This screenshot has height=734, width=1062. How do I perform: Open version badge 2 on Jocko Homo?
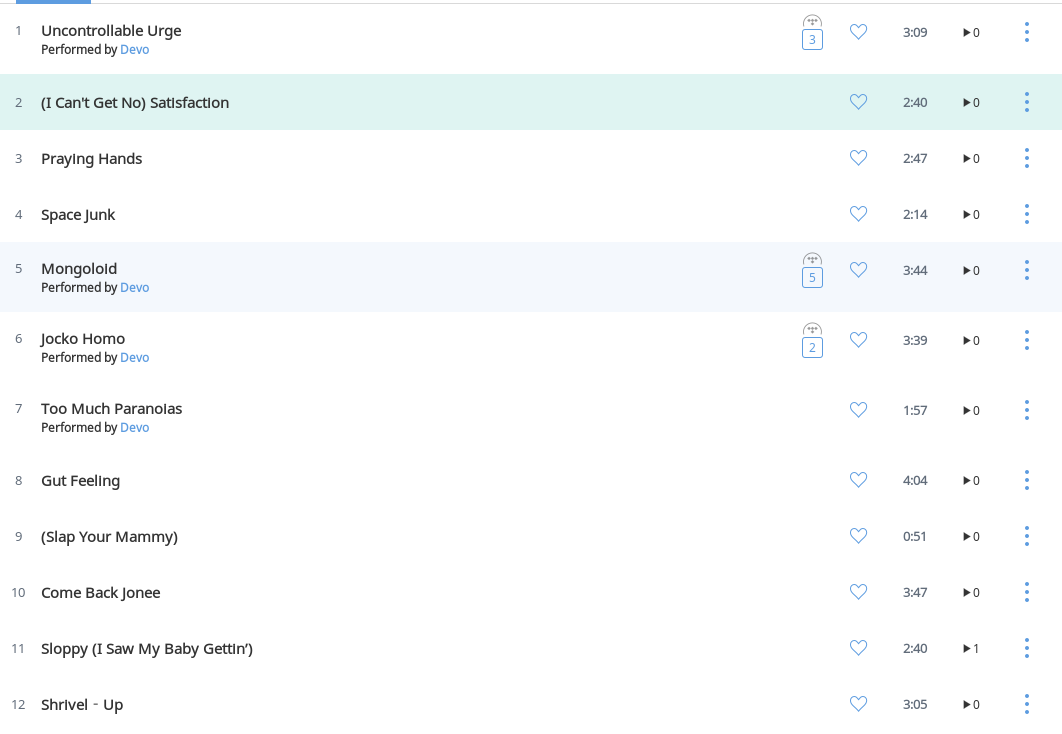(812, 347)
